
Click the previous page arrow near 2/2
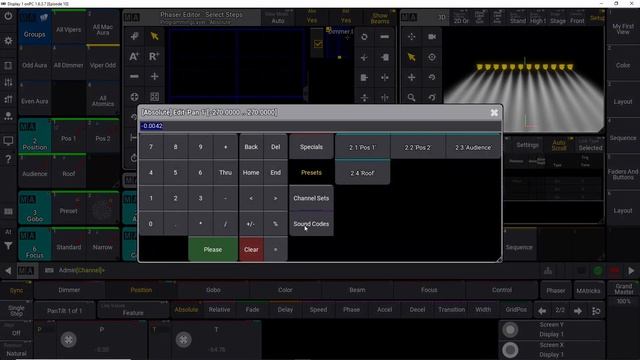(x=542, y=311)
